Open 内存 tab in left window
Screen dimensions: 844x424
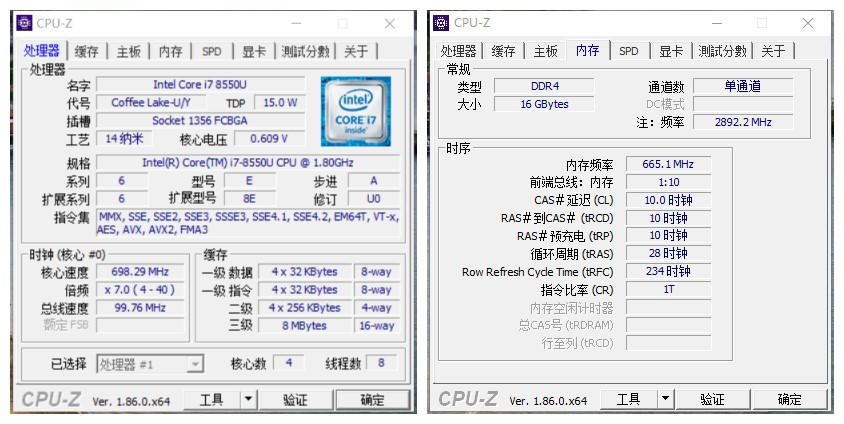pos(170,52)
